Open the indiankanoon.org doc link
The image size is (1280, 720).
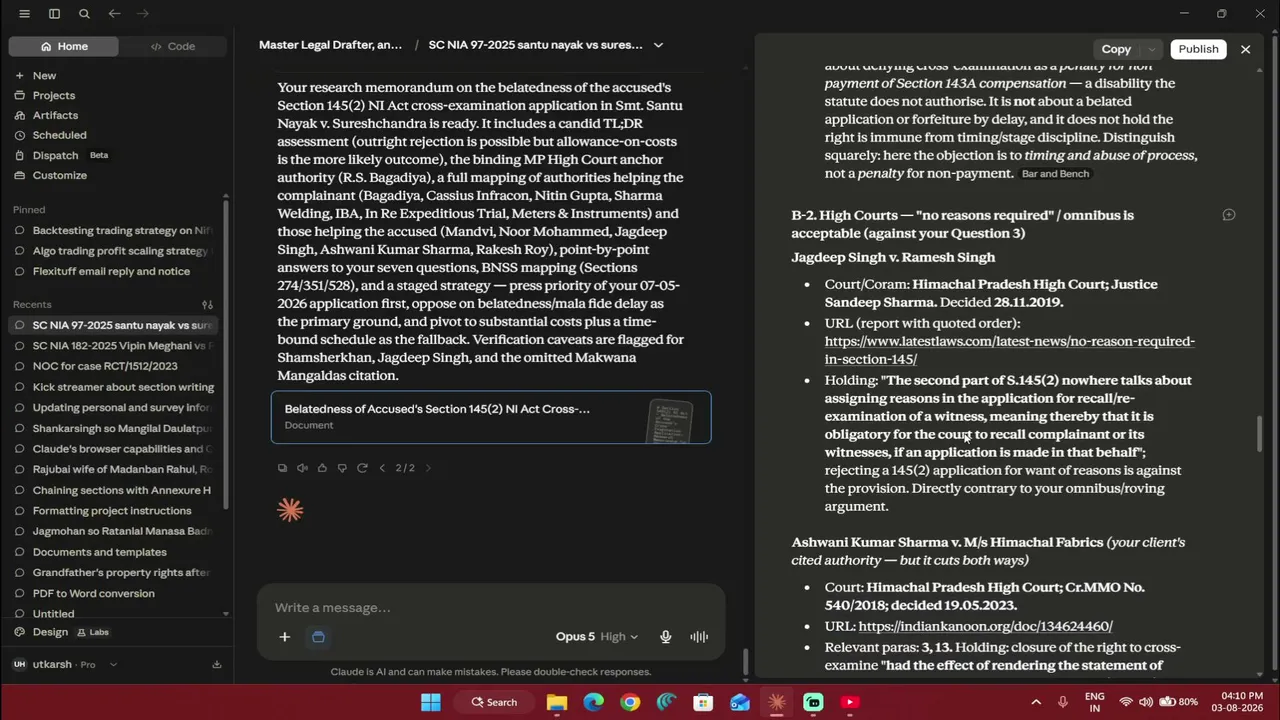pyautogui.click(x=985, y=626)
